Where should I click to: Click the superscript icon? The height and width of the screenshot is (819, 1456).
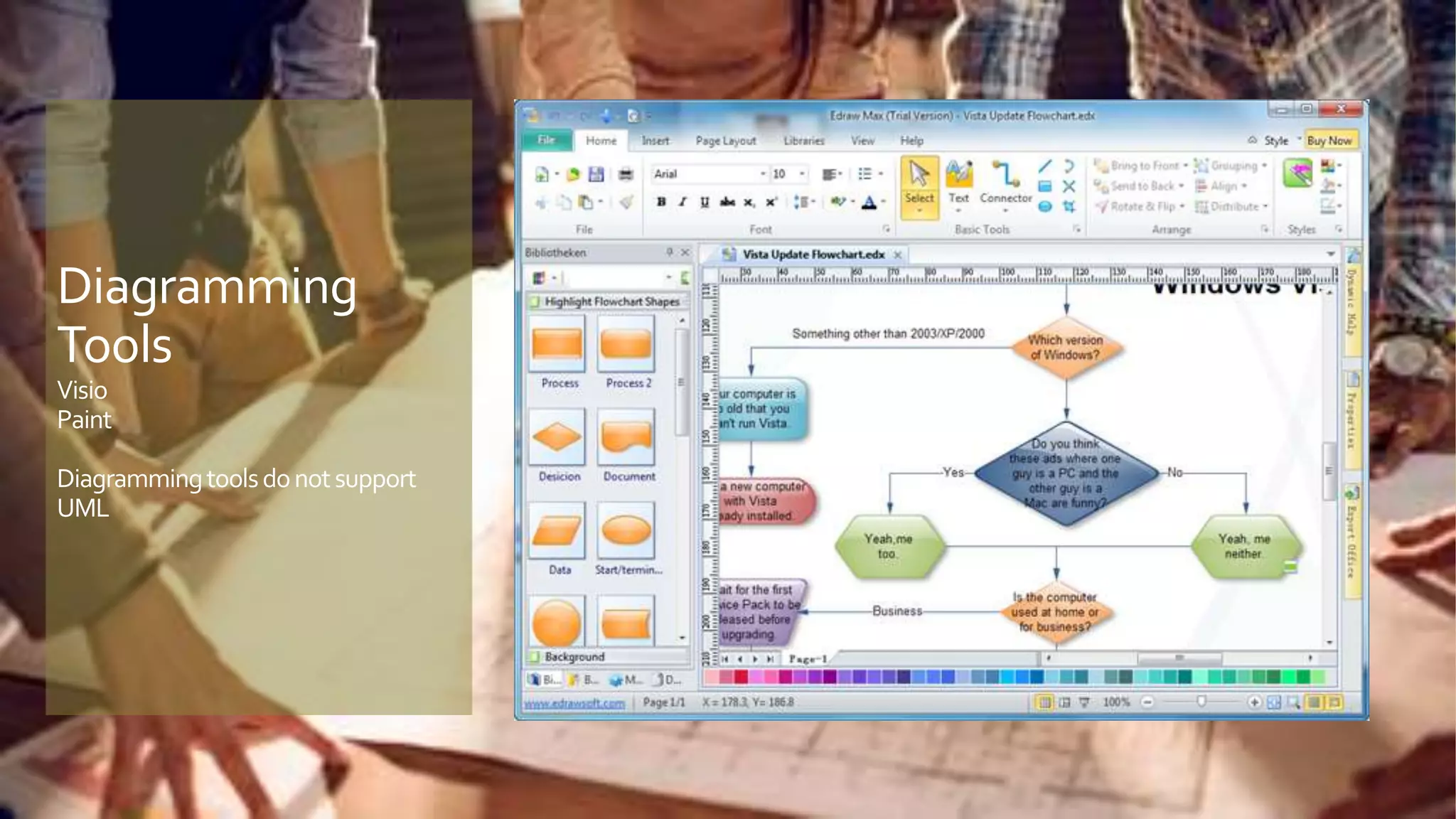(771, 202)
